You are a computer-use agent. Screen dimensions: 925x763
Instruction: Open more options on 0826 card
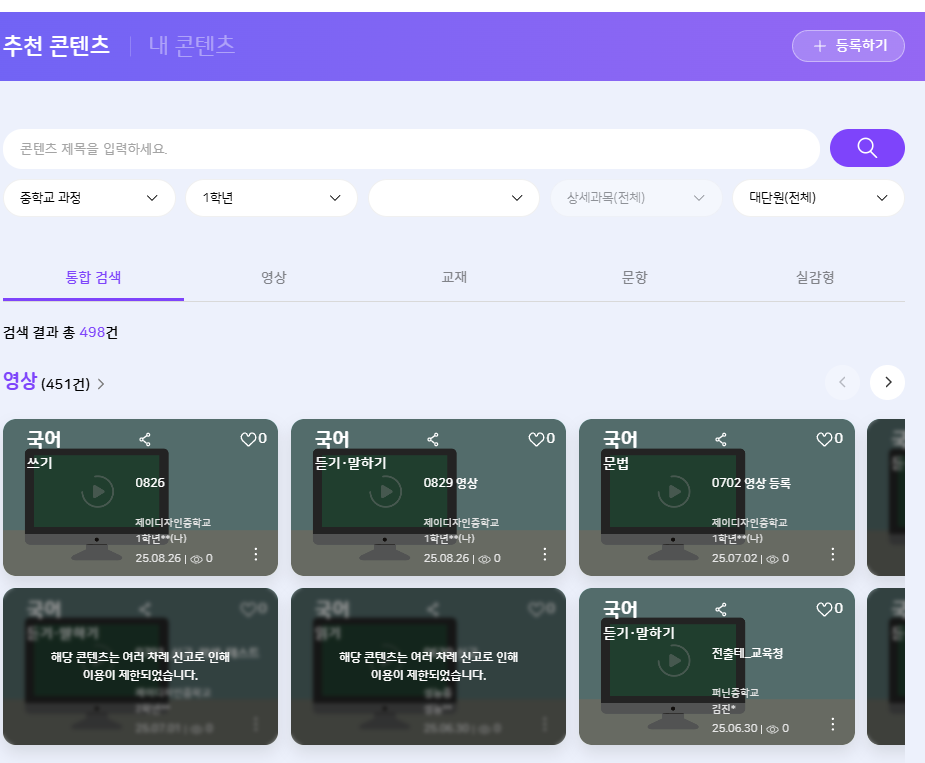(x=256, y=554)
